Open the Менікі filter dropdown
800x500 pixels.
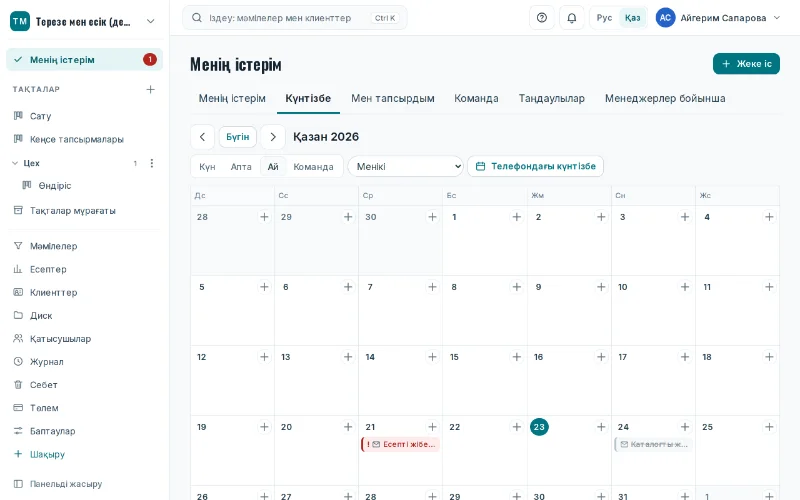[x=406, y=166]
